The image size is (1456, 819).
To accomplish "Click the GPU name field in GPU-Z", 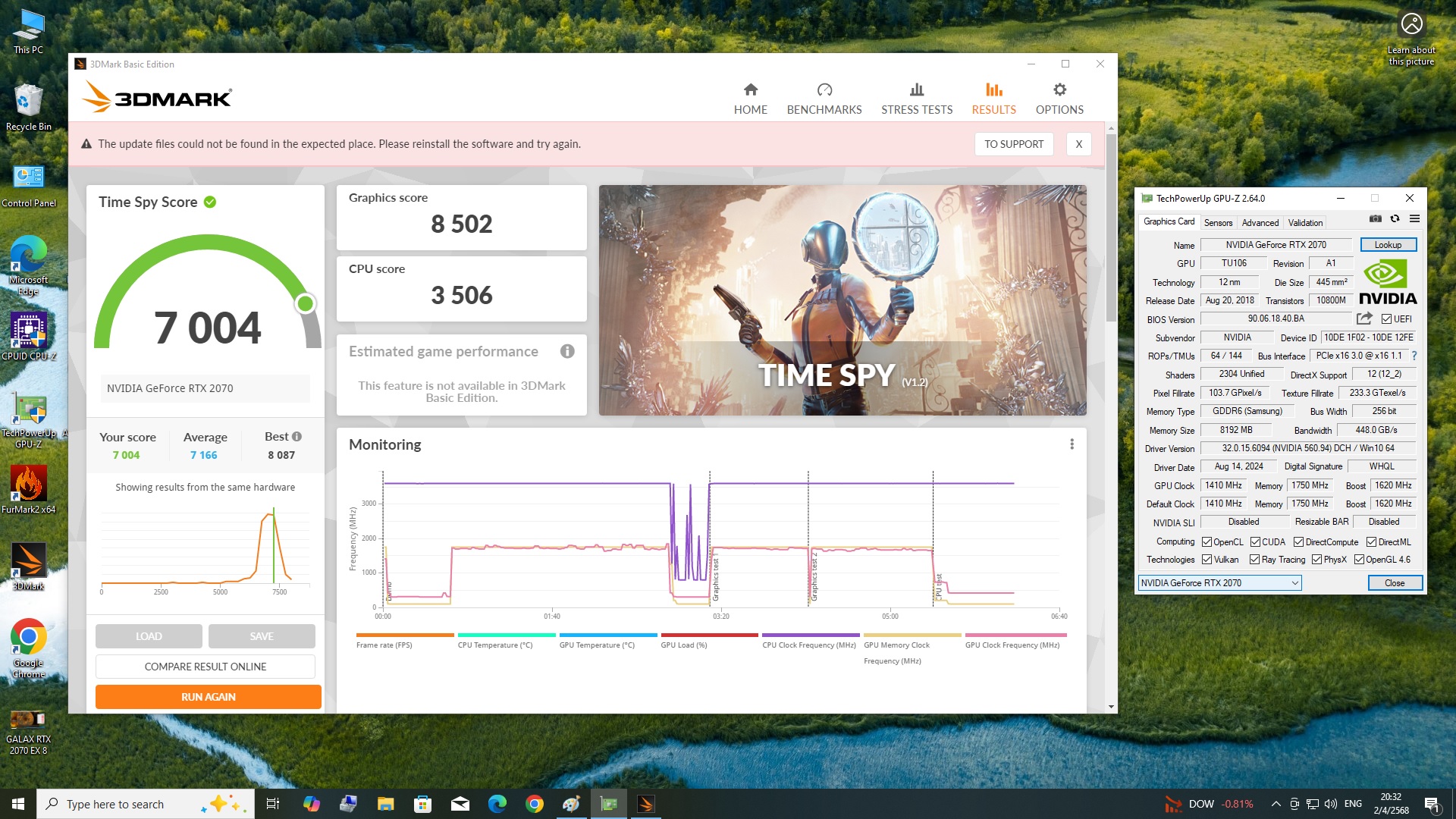I will (x=1276, y=245).
